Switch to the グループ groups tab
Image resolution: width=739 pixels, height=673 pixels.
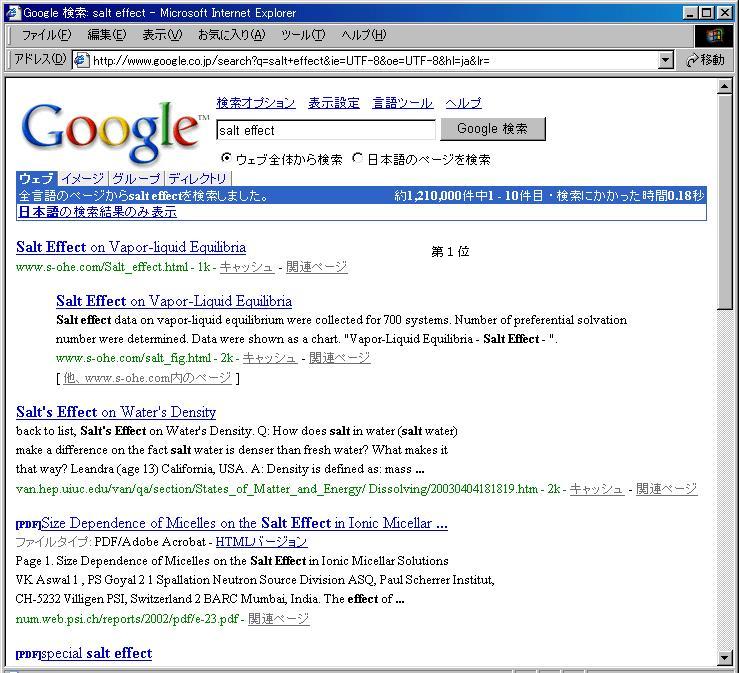[x=135, y=178]
